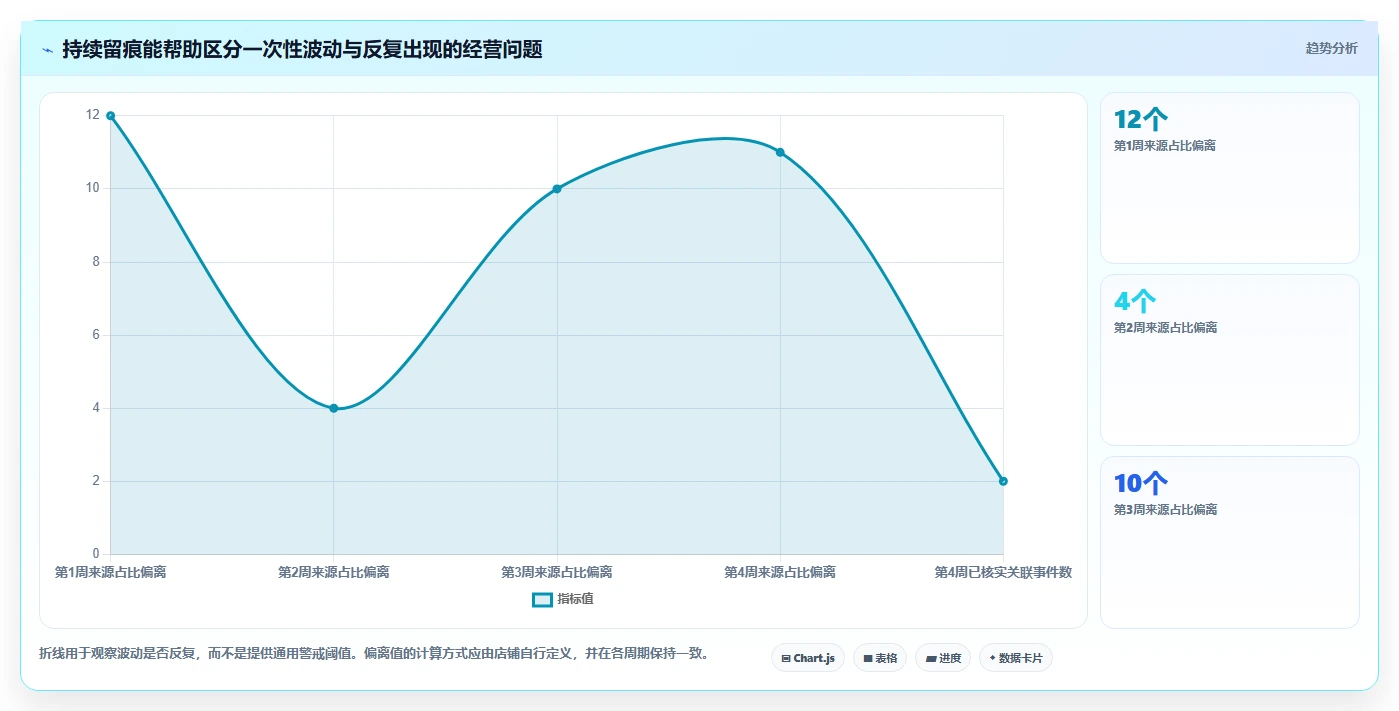Select the 数据卡片 tag chip

tap(1016, 658)
